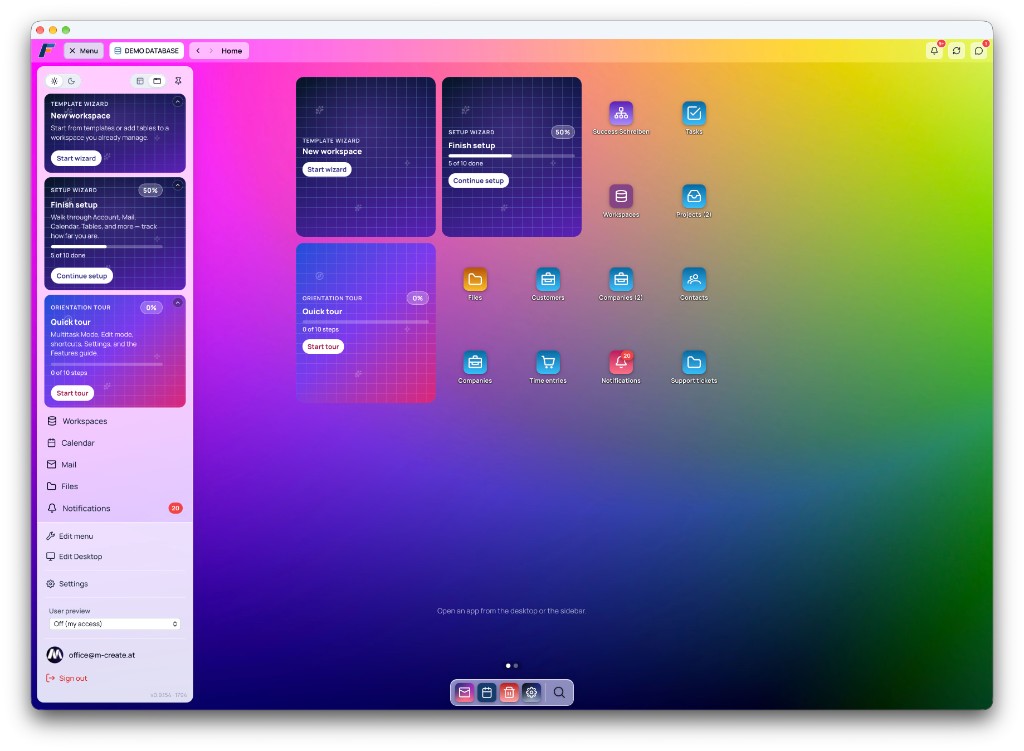Click the bell icon in top bar
Image resolution: width=1024 pixels, height=751 pixels.
pos(935,50)
